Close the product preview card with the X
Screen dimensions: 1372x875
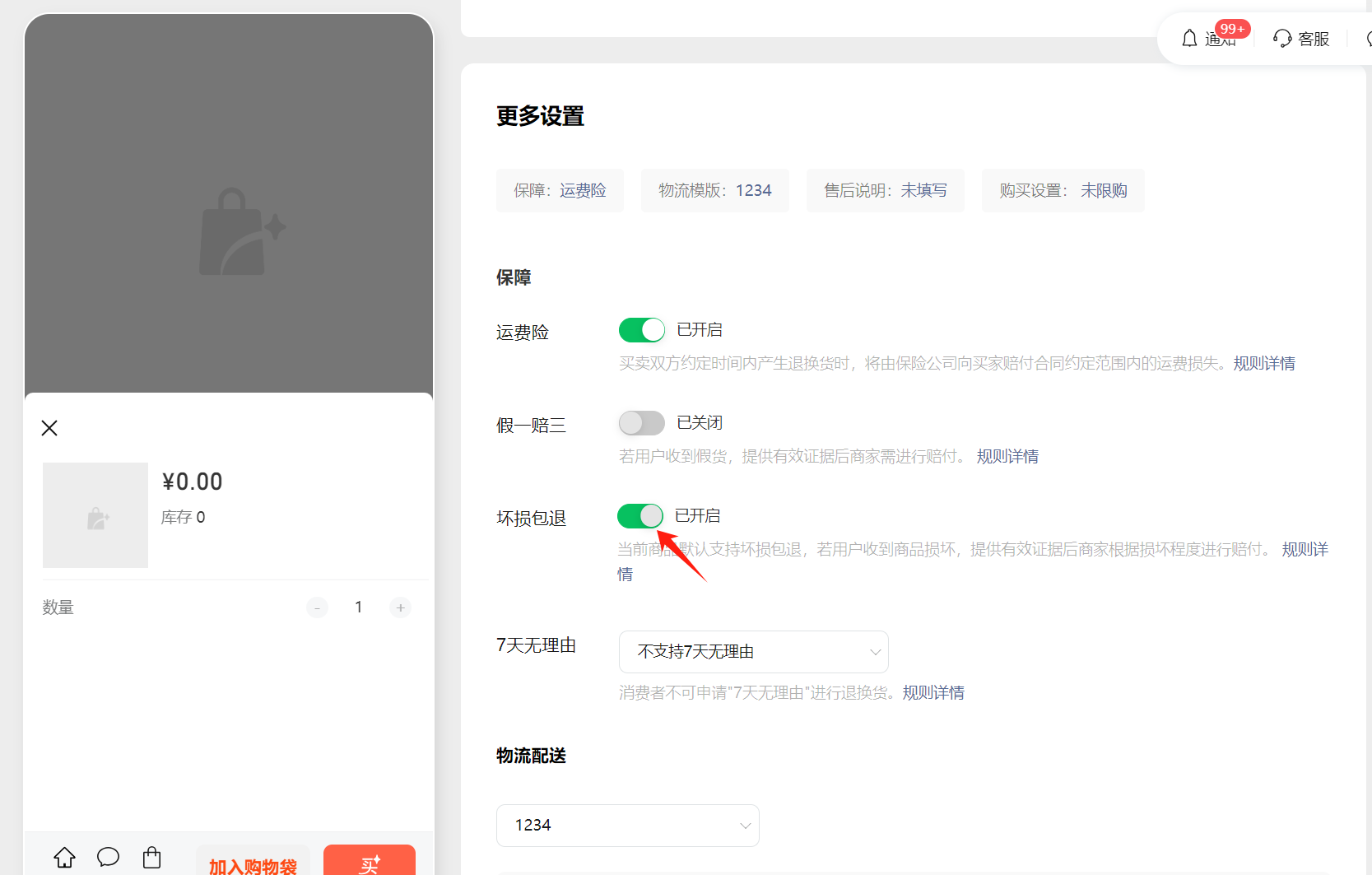49,427
